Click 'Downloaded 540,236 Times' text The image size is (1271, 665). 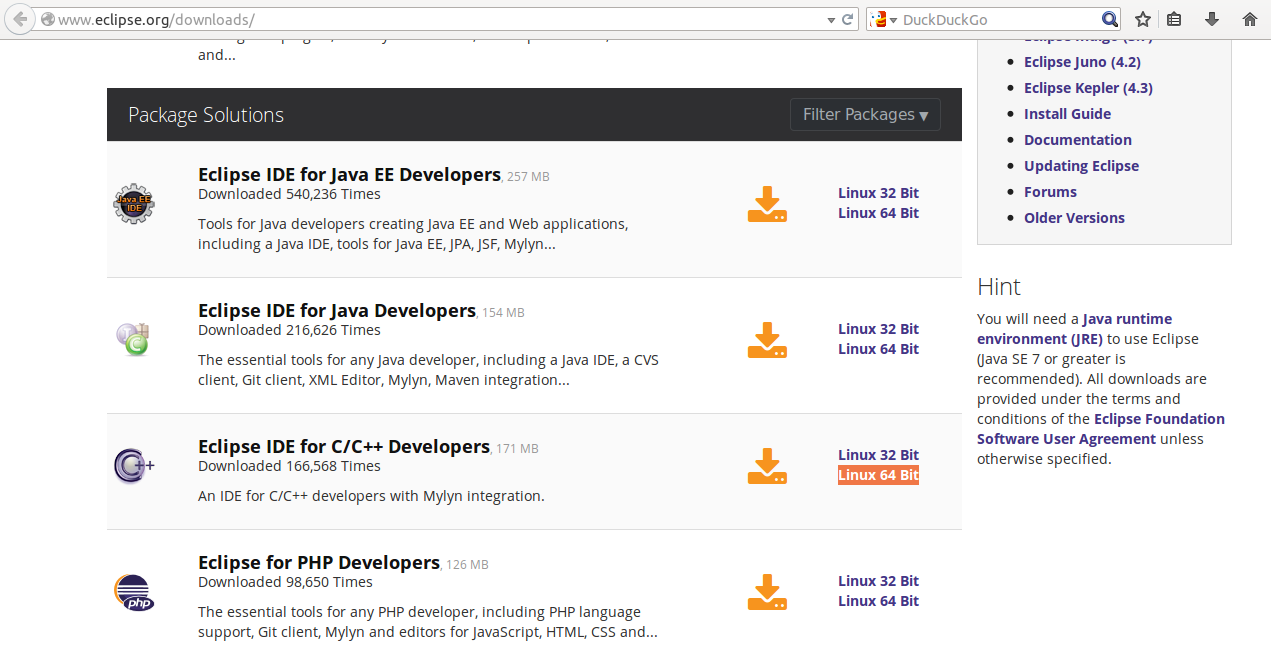click(289, 194)
